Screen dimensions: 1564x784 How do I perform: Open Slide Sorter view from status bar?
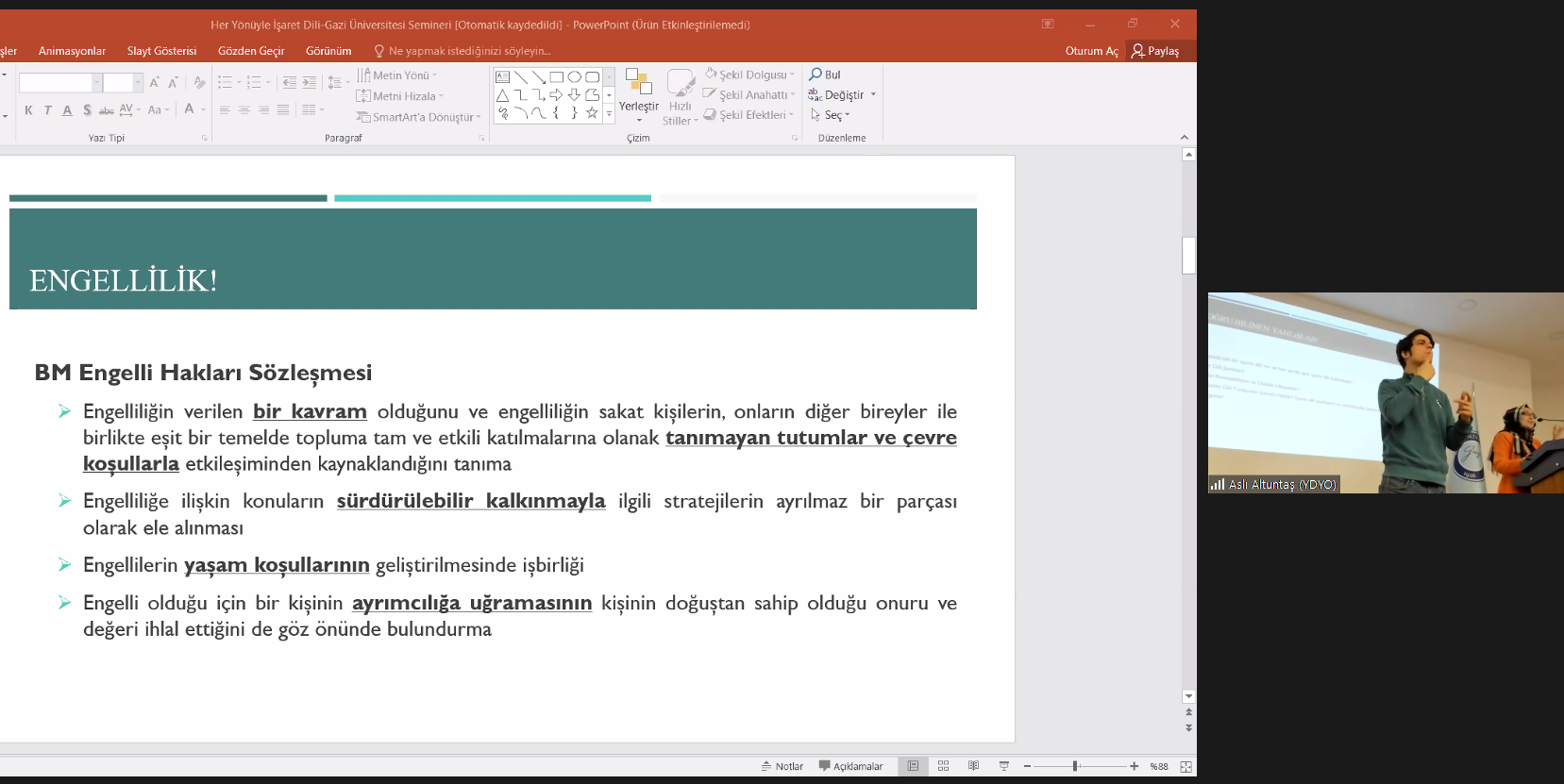pyautogui.click(x=943, y=766)
